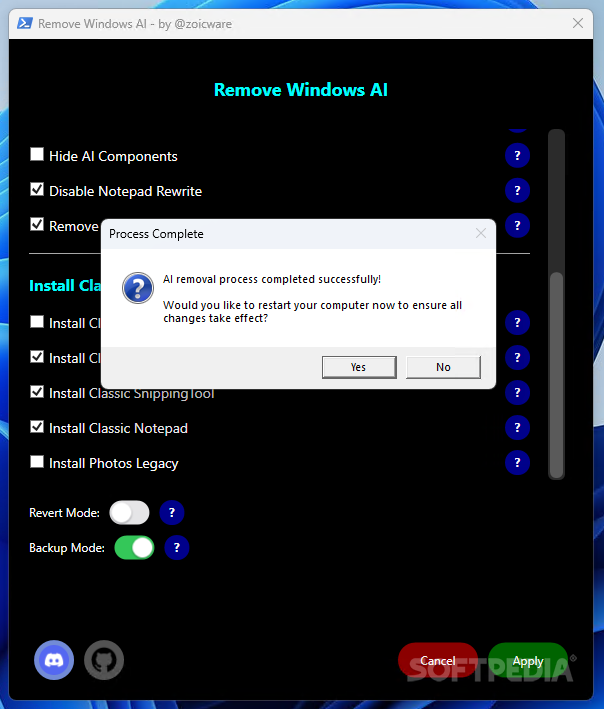Open help for Hide AI Components

517,156
